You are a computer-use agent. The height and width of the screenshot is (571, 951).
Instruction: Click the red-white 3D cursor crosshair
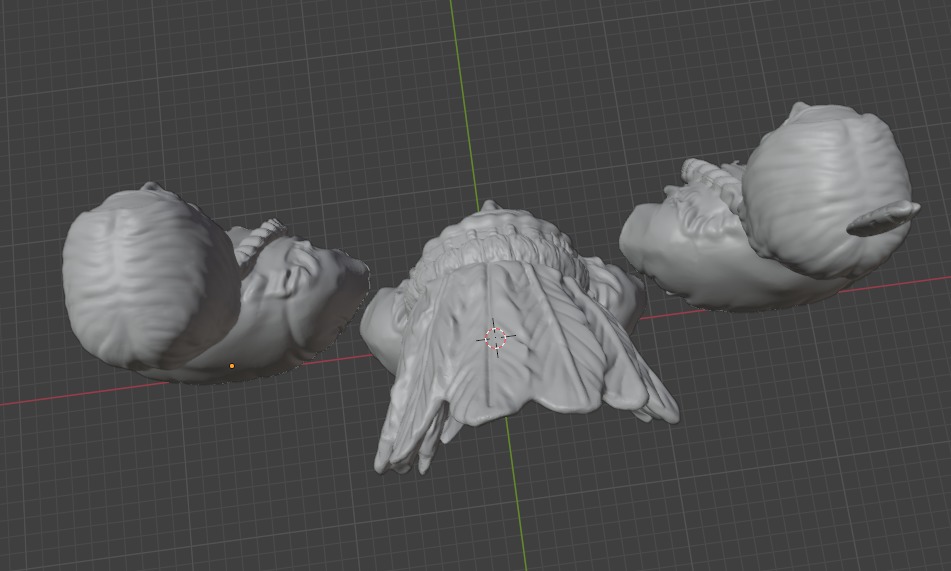pos(496,337)
